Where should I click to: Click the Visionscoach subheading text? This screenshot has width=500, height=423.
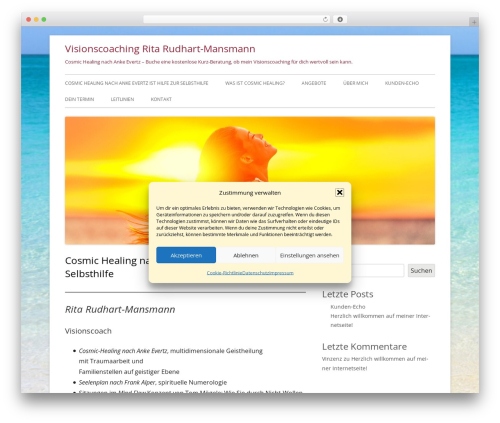[x=88, y=331]
